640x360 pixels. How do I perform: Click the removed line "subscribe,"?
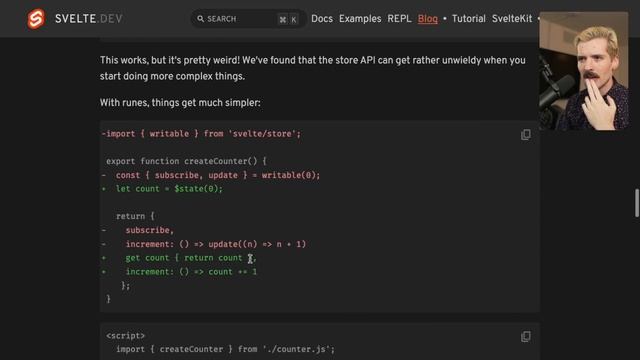click(149, 230)
